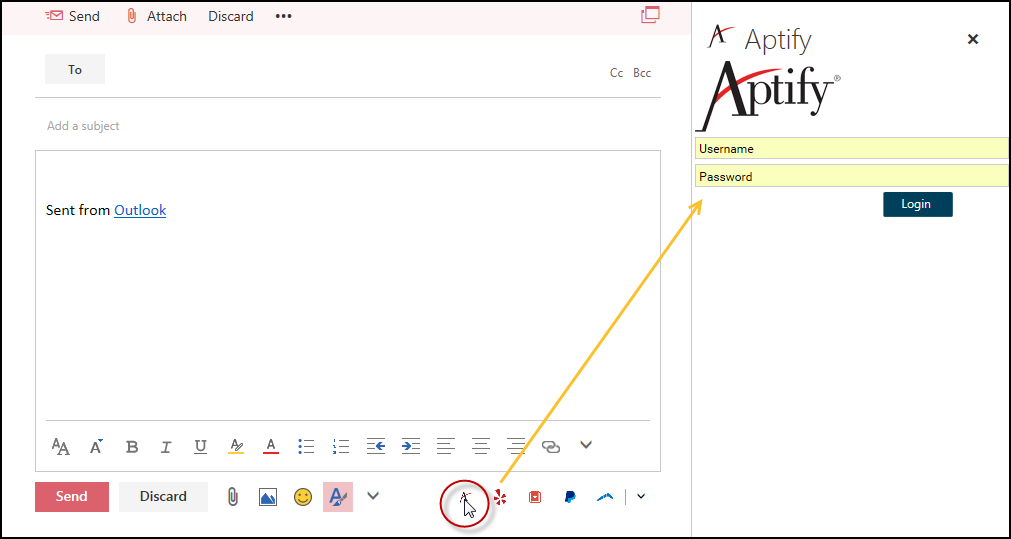Toggle bold formatting
1011x539 pixels.
(x=132, y=446)
